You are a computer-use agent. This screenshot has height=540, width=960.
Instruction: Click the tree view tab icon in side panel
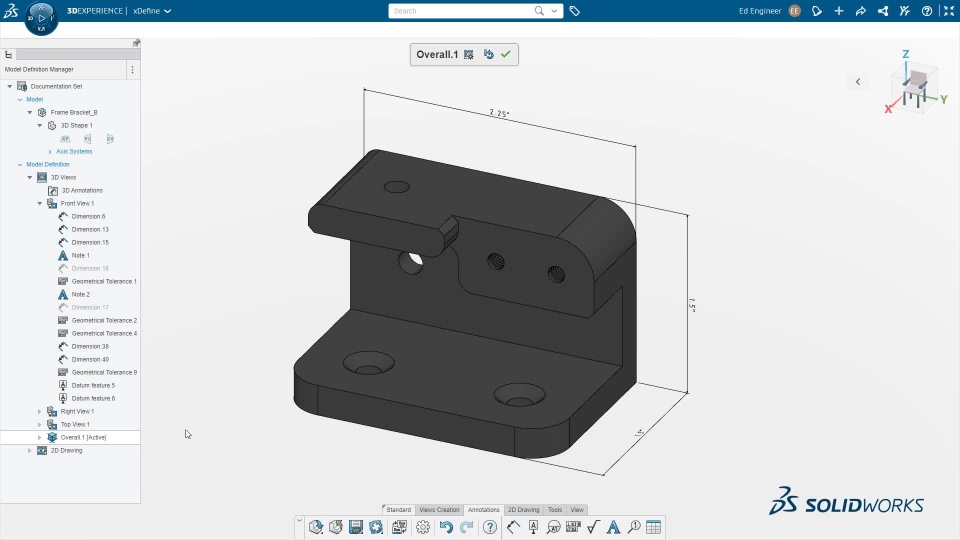[9, 54]
